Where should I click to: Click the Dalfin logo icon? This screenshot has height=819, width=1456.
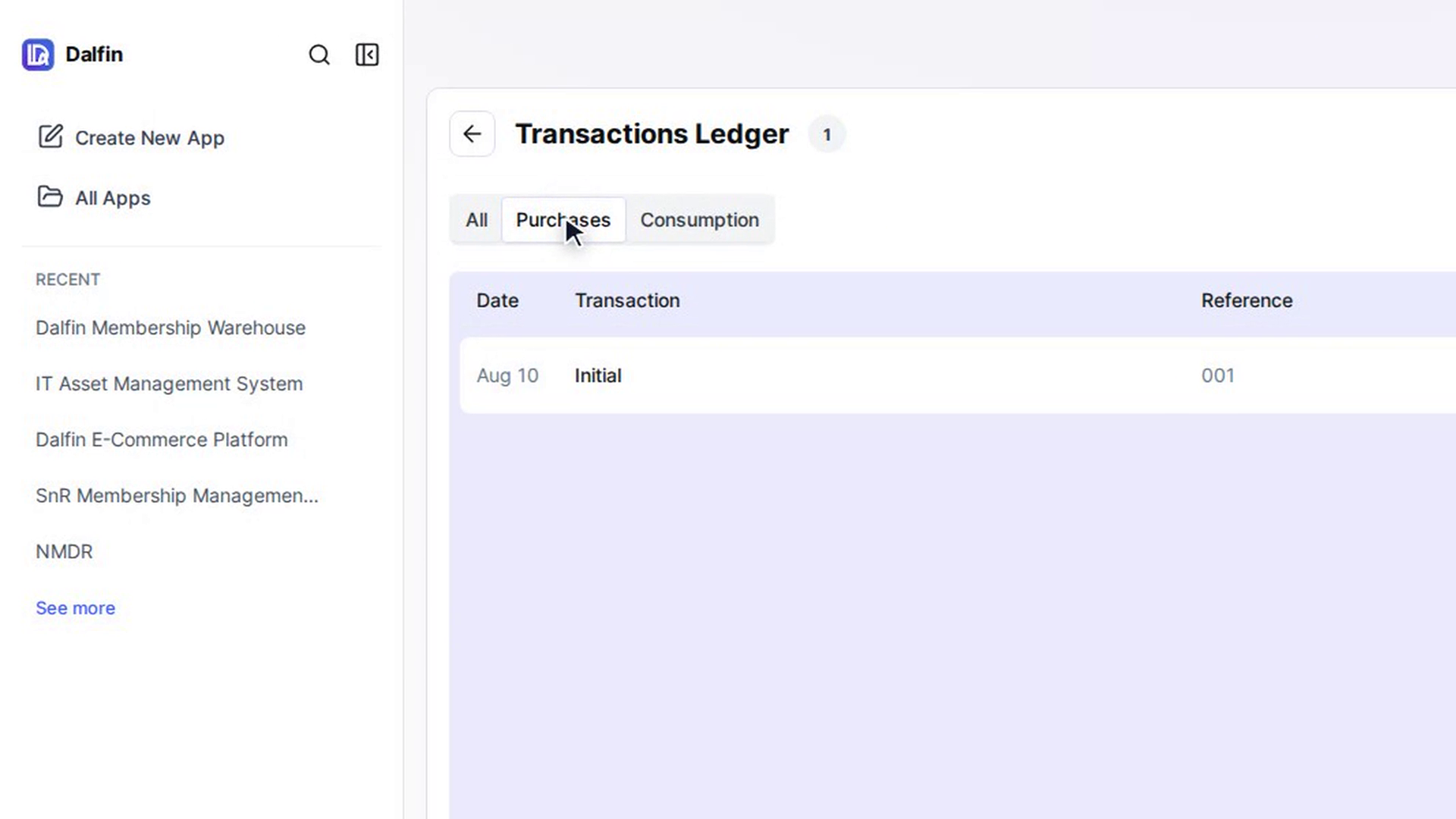[x=38, y=55]
